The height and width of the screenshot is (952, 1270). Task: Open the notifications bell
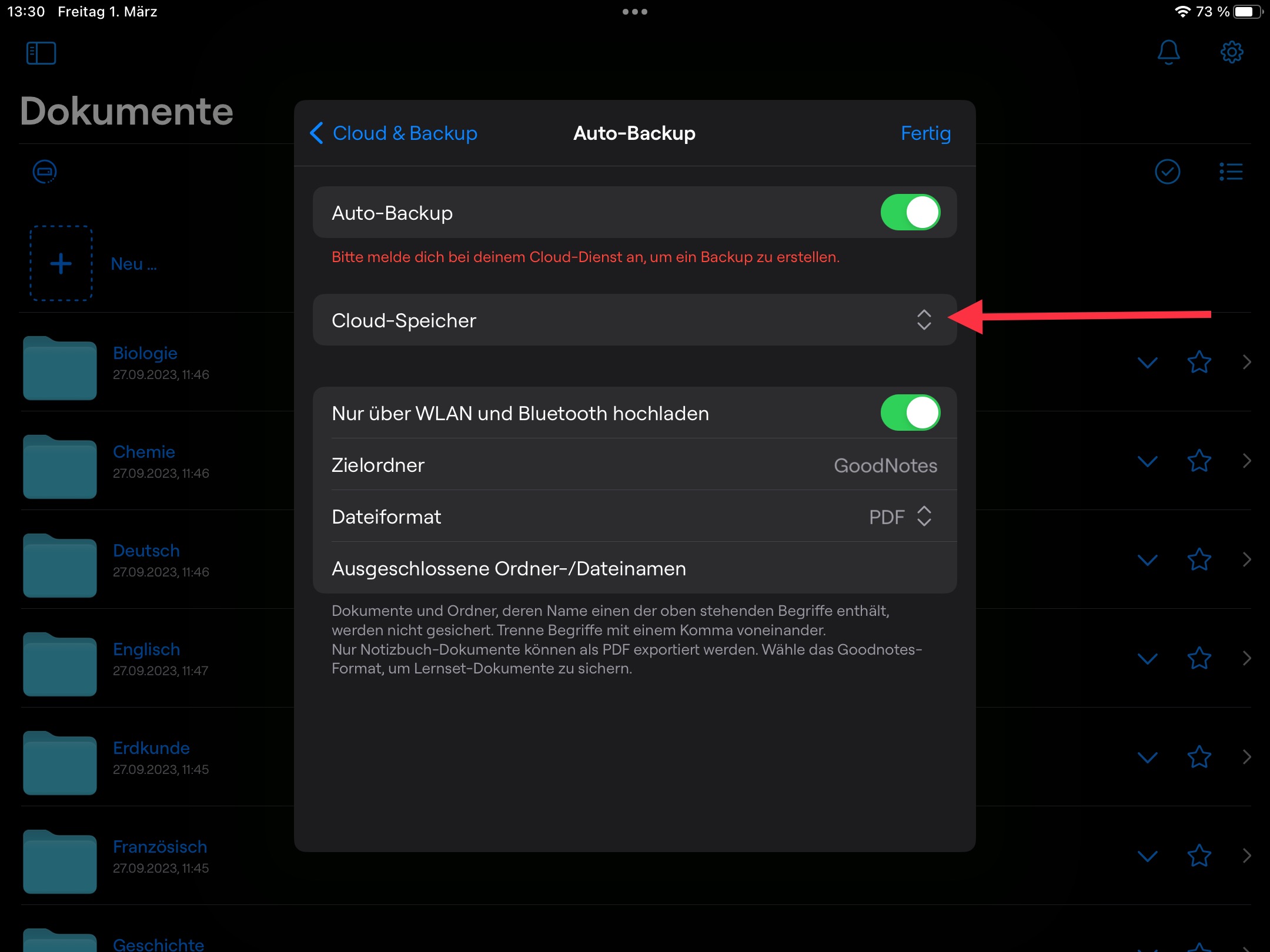tap(1168, 52)
